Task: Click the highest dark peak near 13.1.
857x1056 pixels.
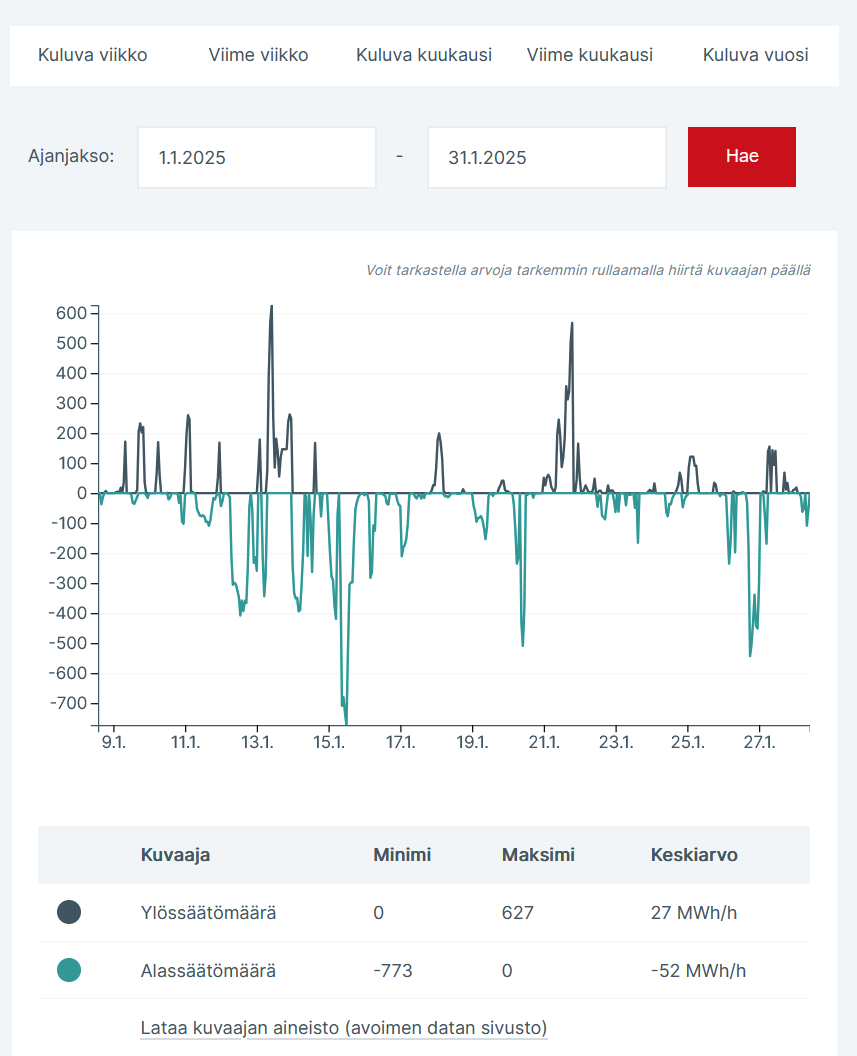Action: [x=271, y=309]
